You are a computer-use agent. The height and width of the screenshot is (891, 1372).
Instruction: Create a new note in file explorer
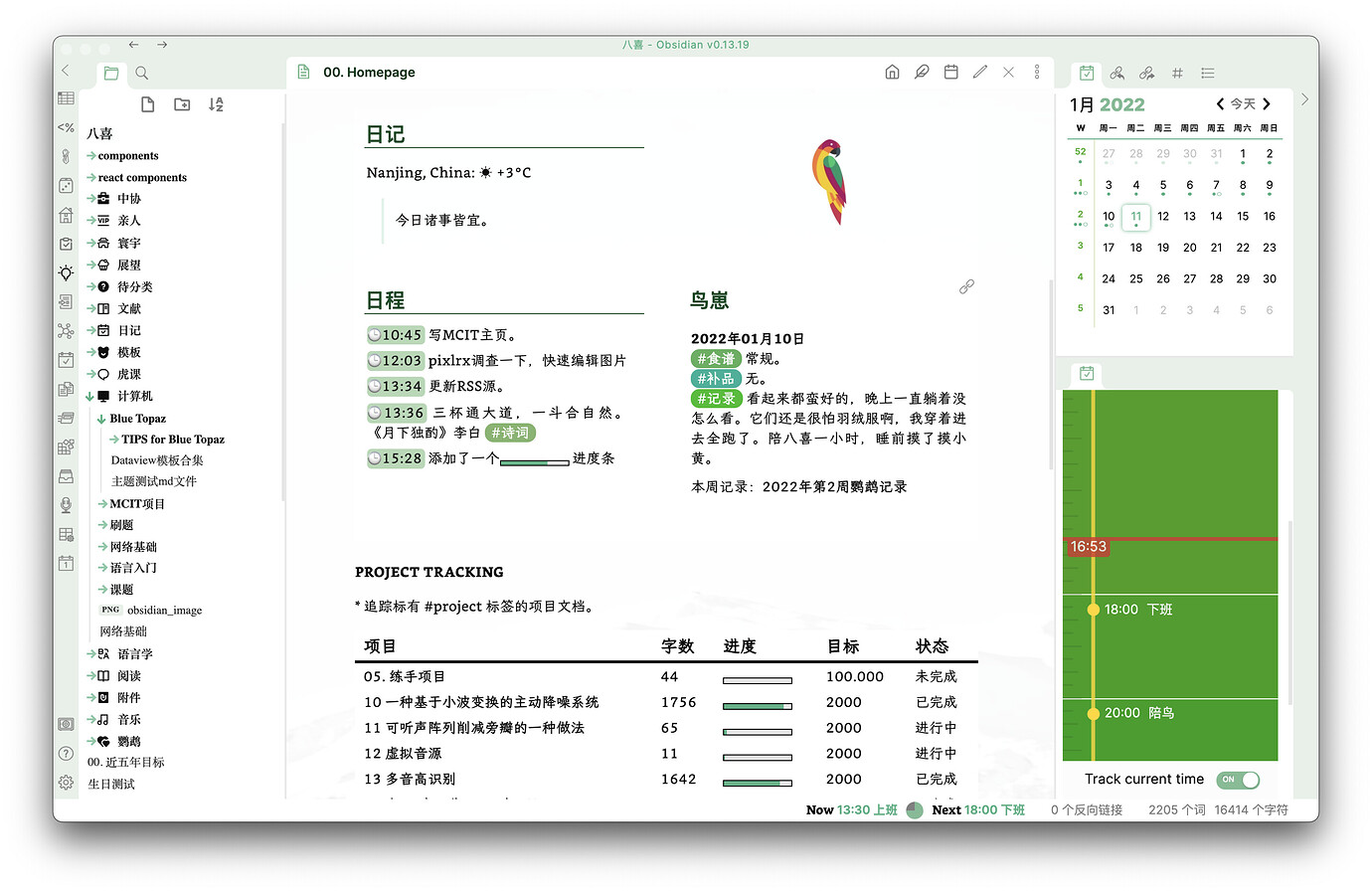148,104
